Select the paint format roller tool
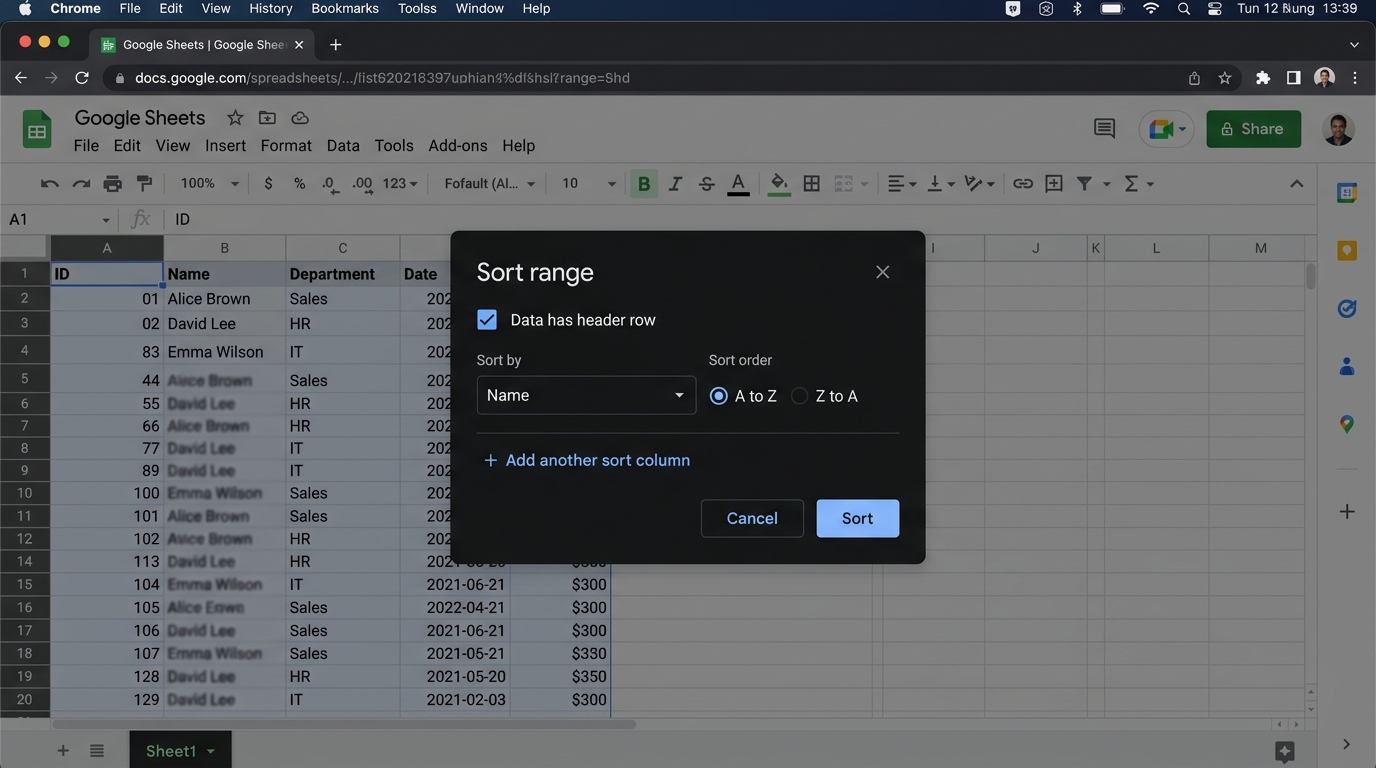This screenshot has height=768, width=1376. pos(144,184)
